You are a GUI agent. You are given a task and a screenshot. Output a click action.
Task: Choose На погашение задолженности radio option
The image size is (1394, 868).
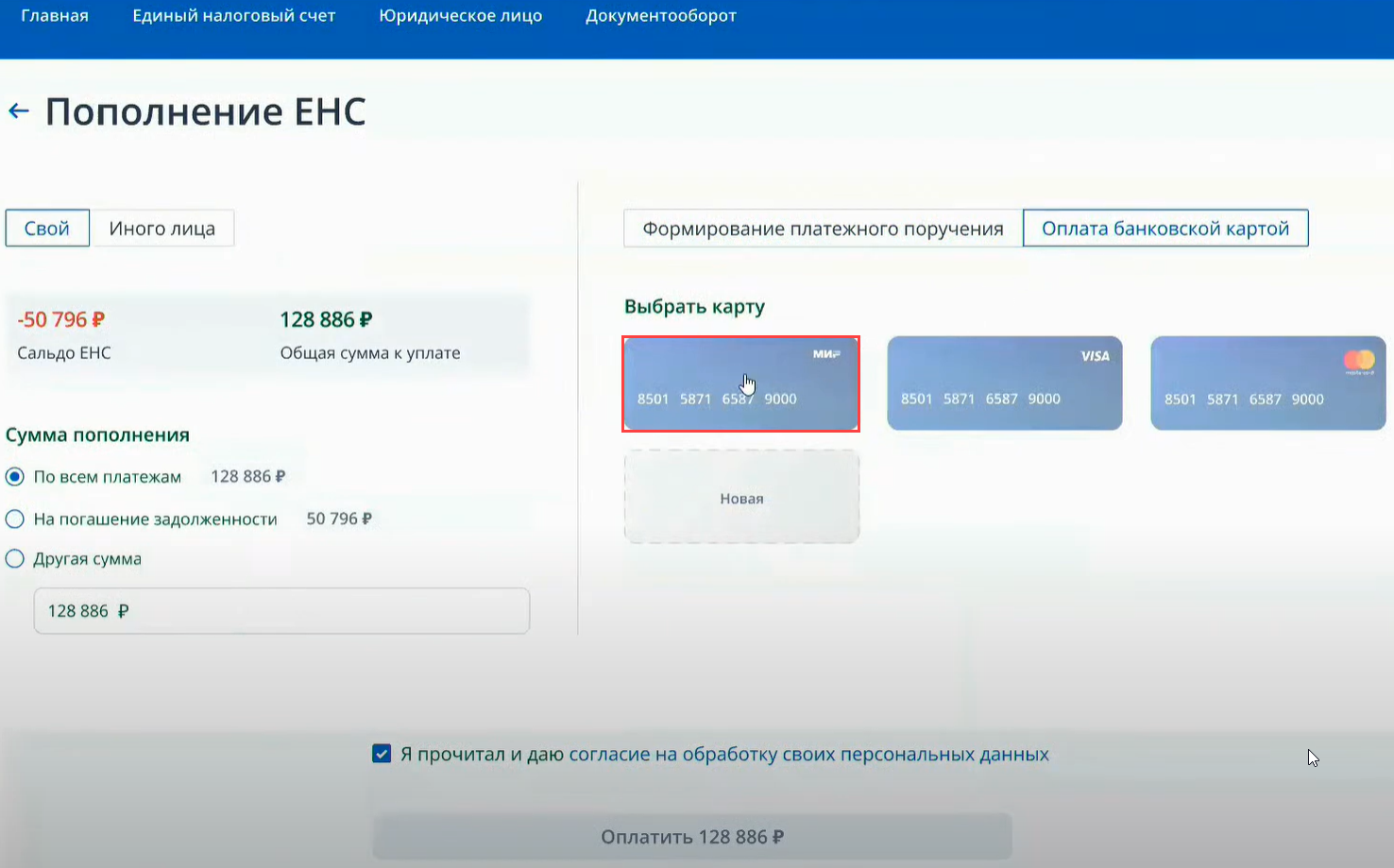15,519
